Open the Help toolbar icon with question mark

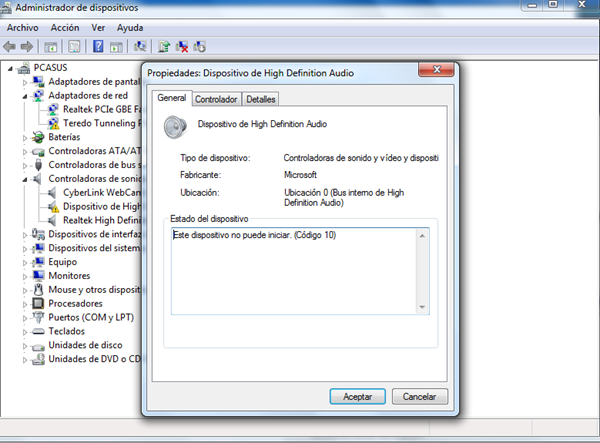98,47
